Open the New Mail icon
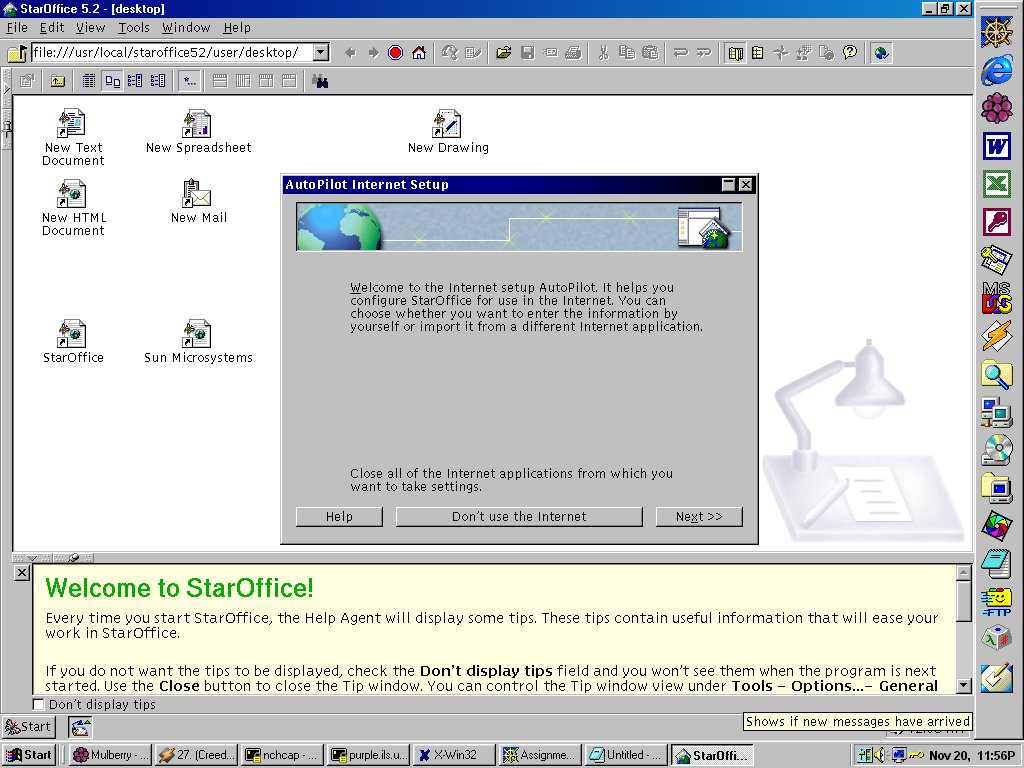This screenshot has width=1024, height=768. coord(198,201)
